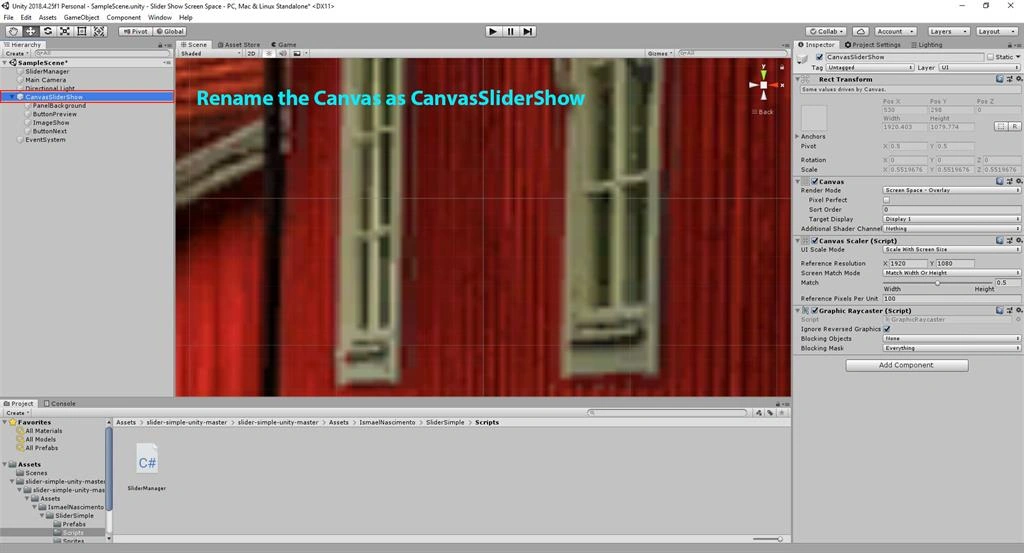Open the Layout dropdown

tap(995, 31)
